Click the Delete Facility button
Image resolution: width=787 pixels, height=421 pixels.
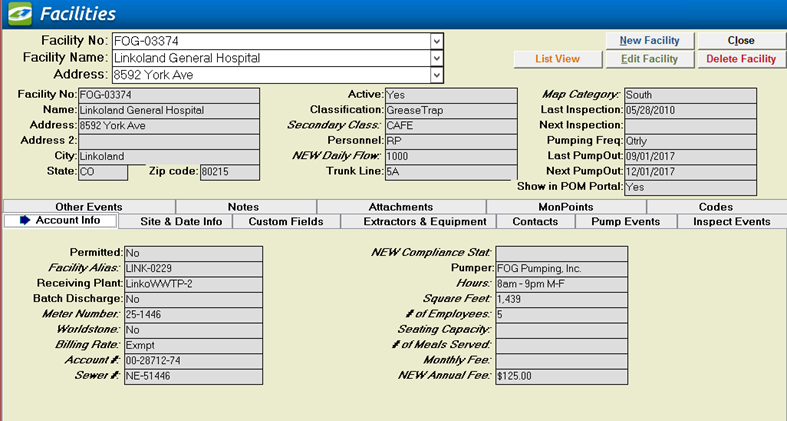click(741, 59)
